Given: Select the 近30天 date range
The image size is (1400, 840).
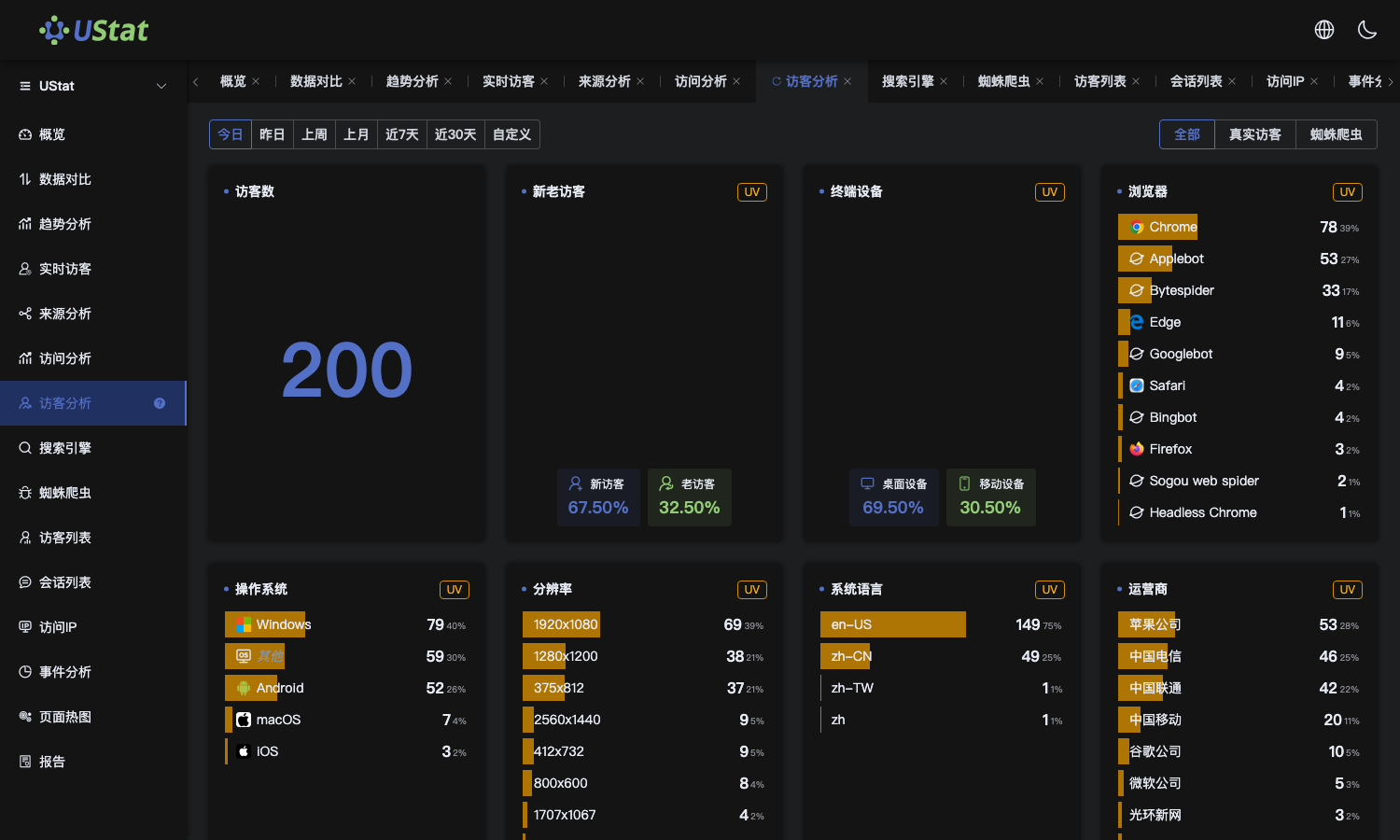Looking at the screenshot, I should [x=455, y=134].
